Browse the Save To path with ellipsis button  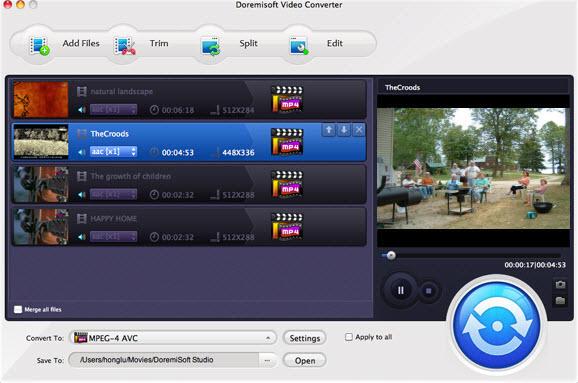(267, 360)
